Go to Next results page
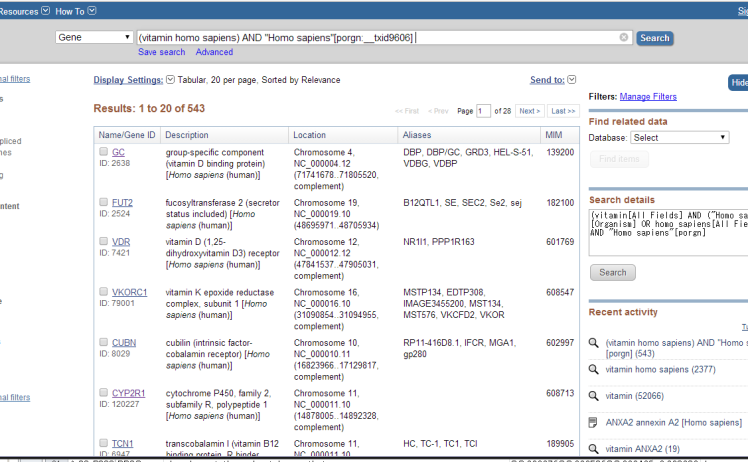Screen dimensions: 748x462 pyautogui.click(x=530, y=111)
